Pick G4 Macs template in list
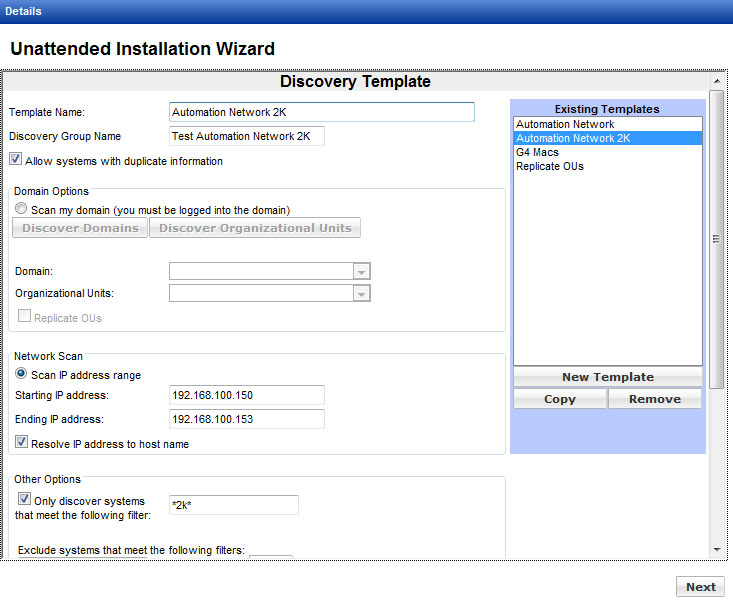This screenshot has height=600, width=733. (537, 152)
